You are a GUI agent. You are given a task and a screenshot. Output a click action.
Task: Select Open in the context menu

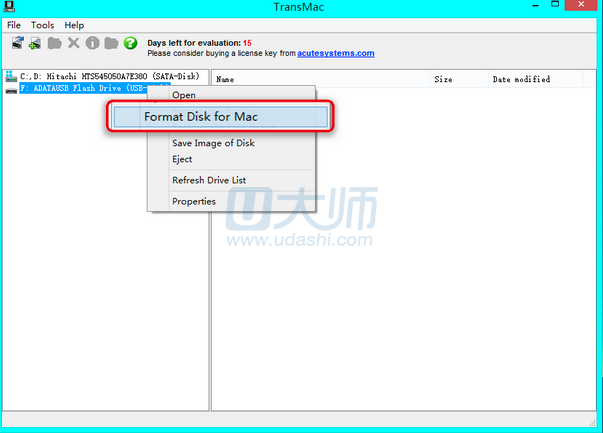[184, 95]
